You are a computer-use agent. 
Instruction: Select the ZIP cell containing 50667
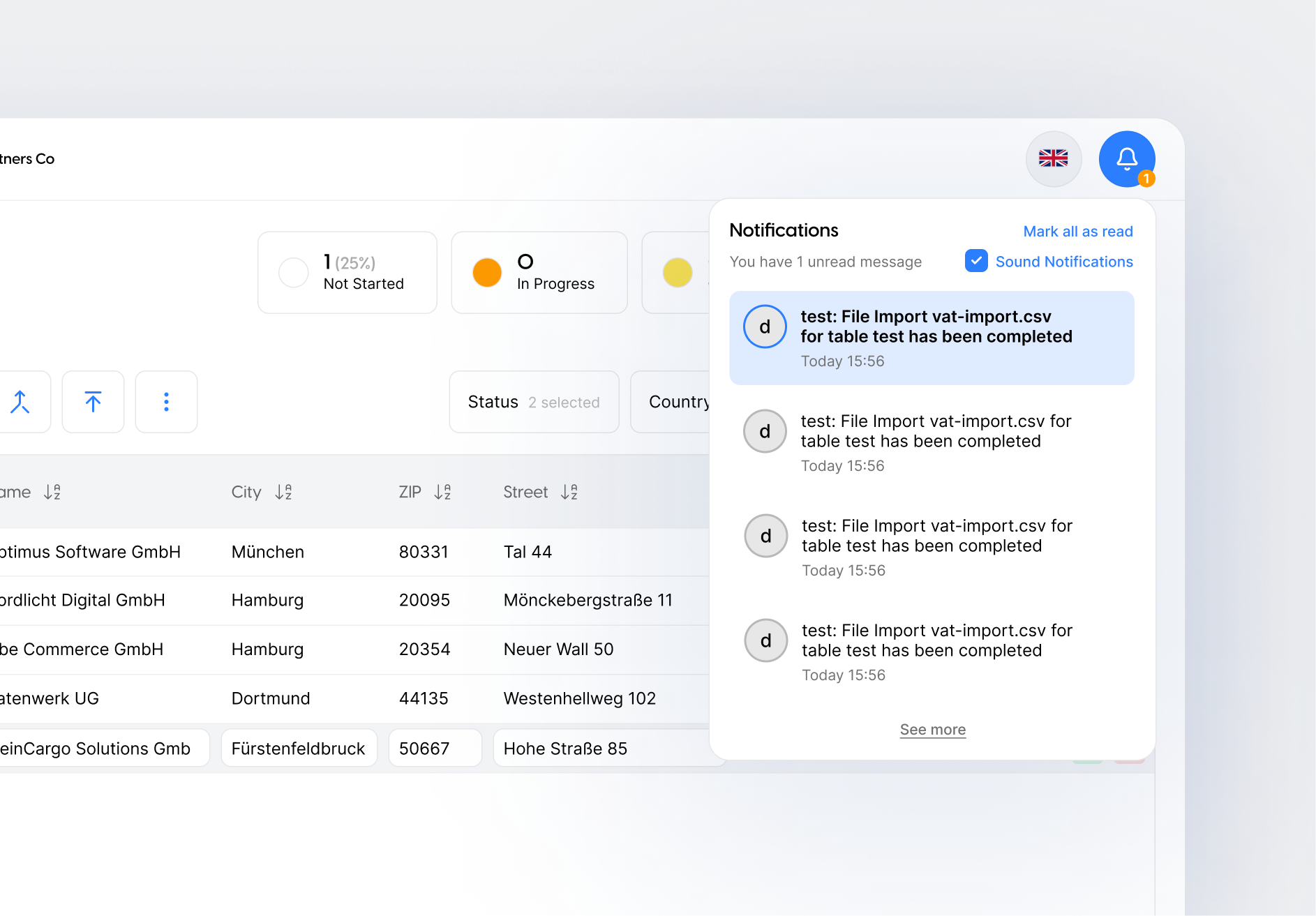pos(435,748)
